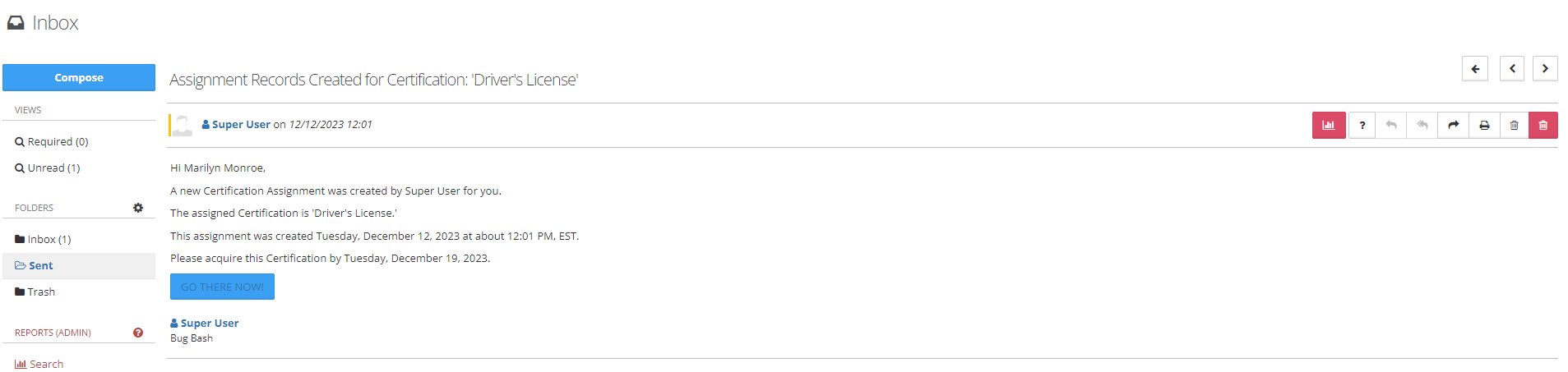Screen dimensions: 1568x372
Task: Click the red trash can delete button
Action: [1543, 125]
